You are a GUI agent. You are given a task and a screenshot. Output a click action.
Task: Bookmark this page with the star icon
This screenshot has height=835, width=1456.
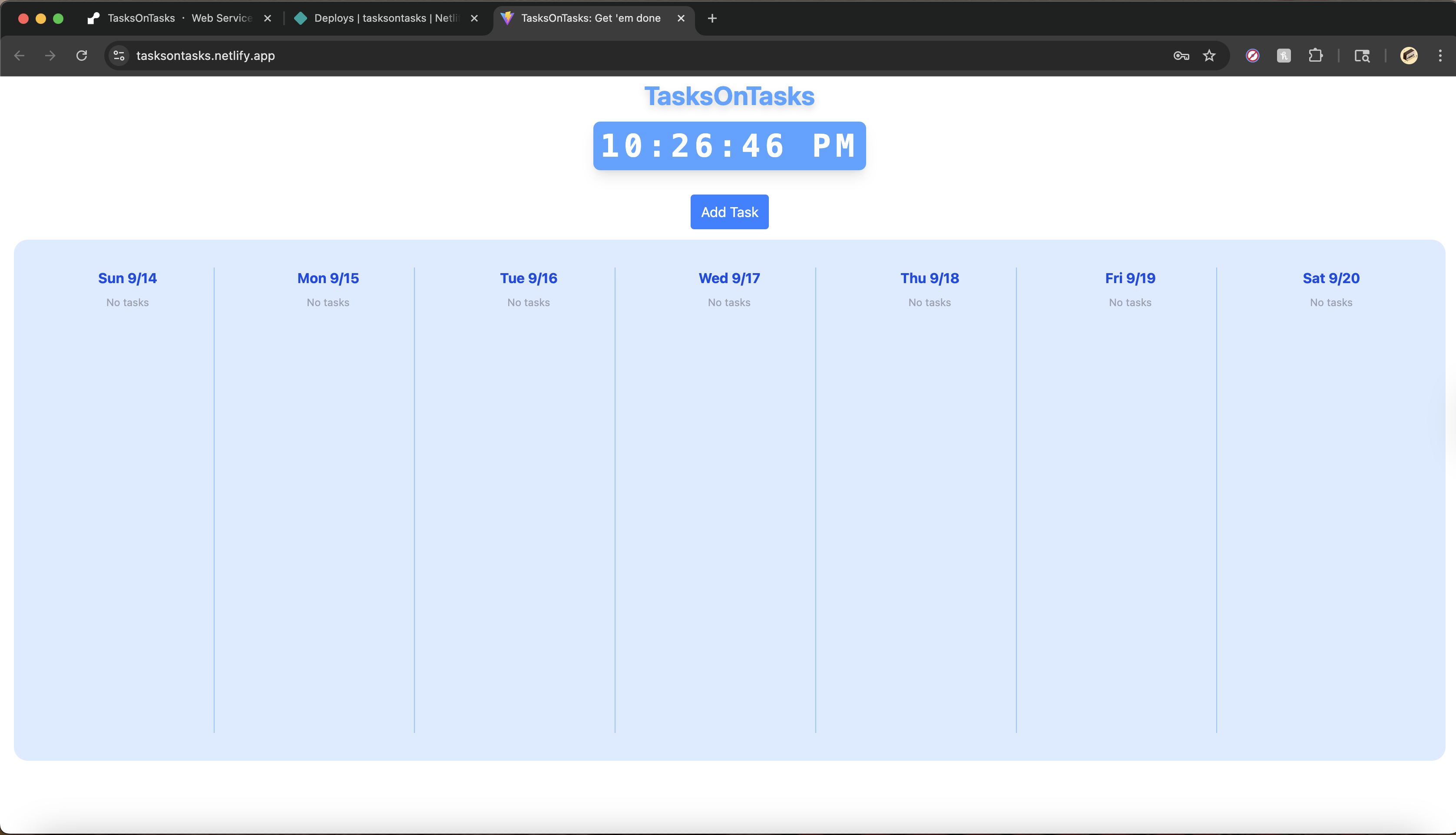[1209, 56]
